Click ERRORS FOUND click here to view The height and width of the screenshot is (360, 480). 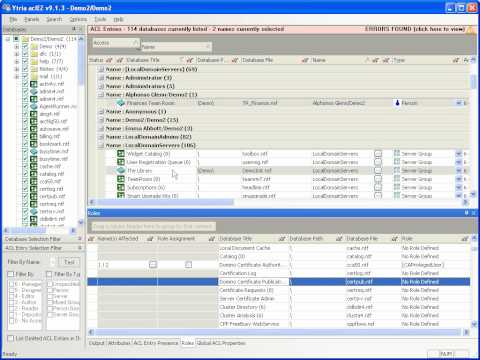click(415, 29)
